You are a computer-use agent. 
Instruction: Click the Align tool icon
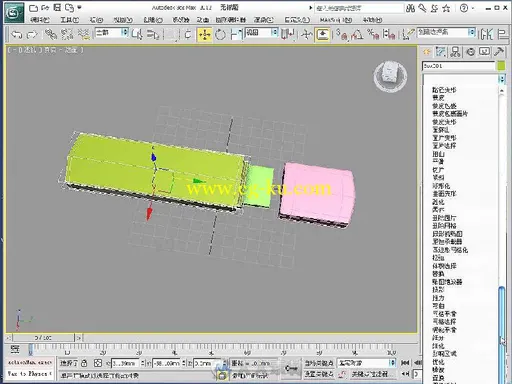(x=503, y=34)
